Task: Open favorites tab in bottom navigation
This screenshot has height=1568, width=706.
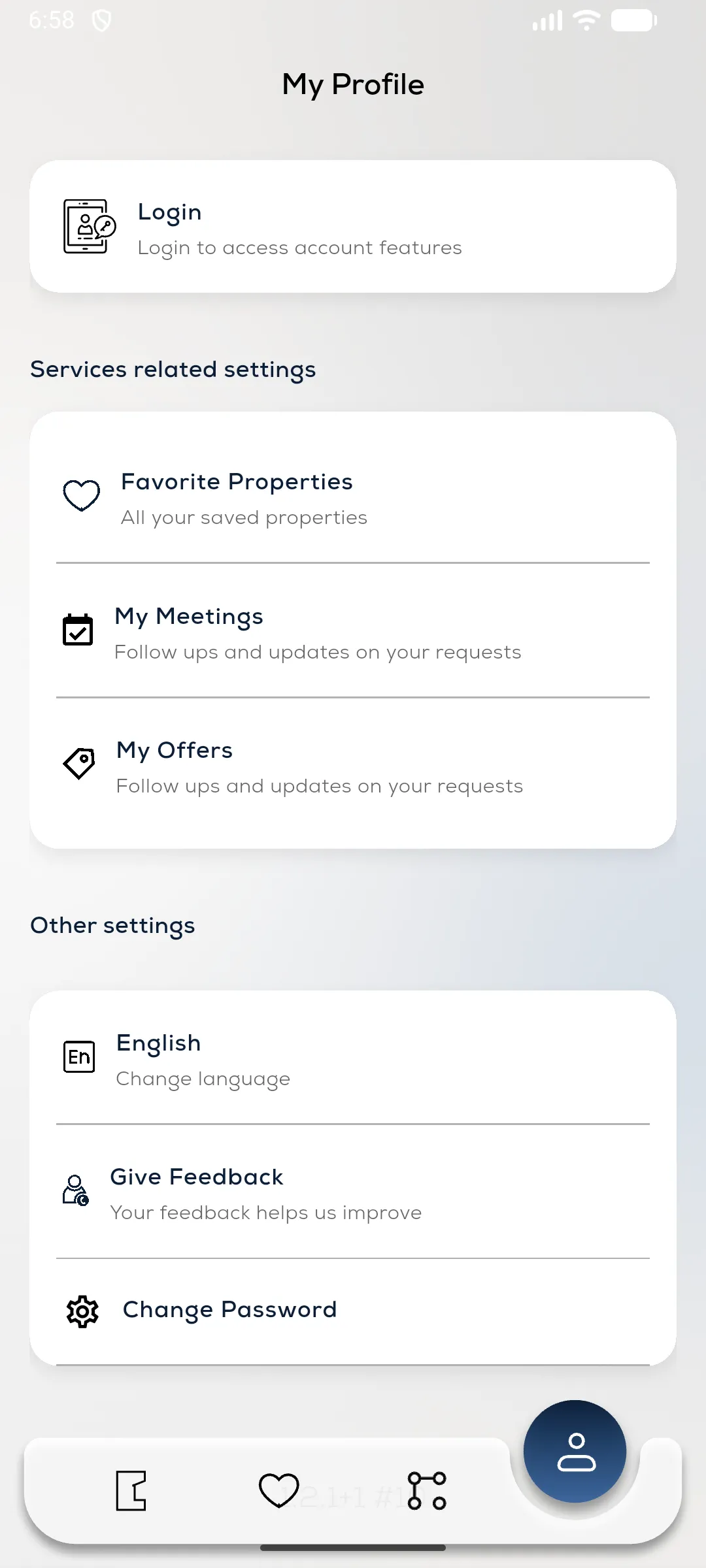Action: (x=279, y=1490)
